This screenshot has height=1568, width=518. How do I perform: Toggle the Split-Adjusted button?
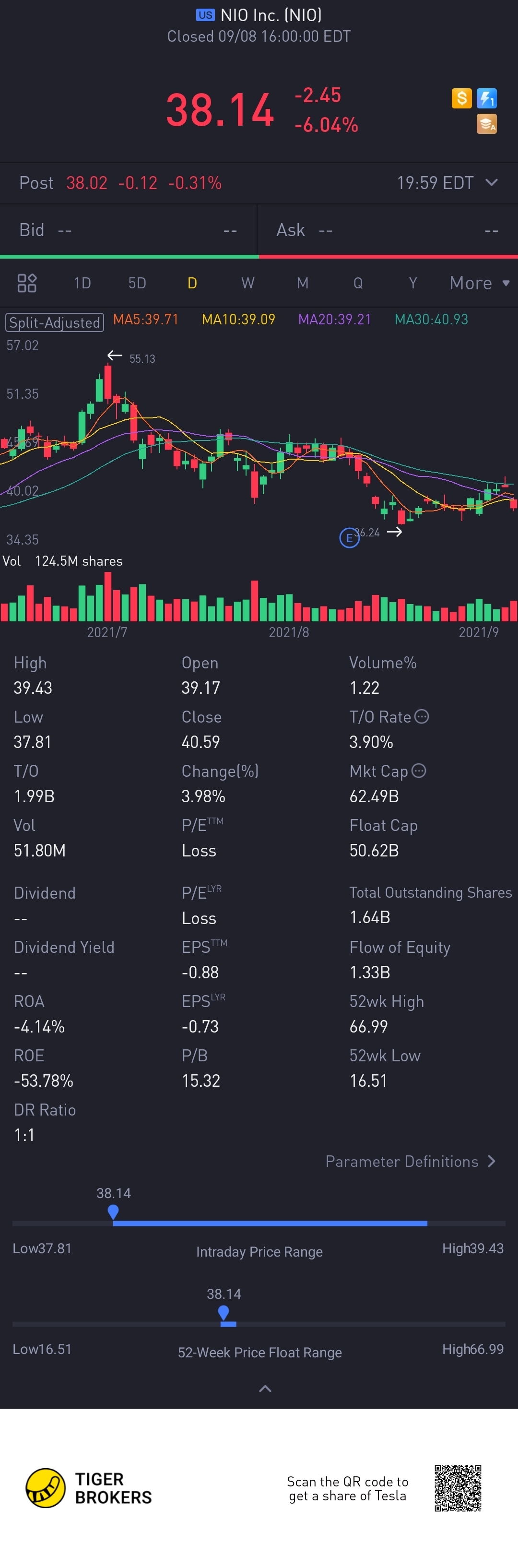click(x=55, y=322)
